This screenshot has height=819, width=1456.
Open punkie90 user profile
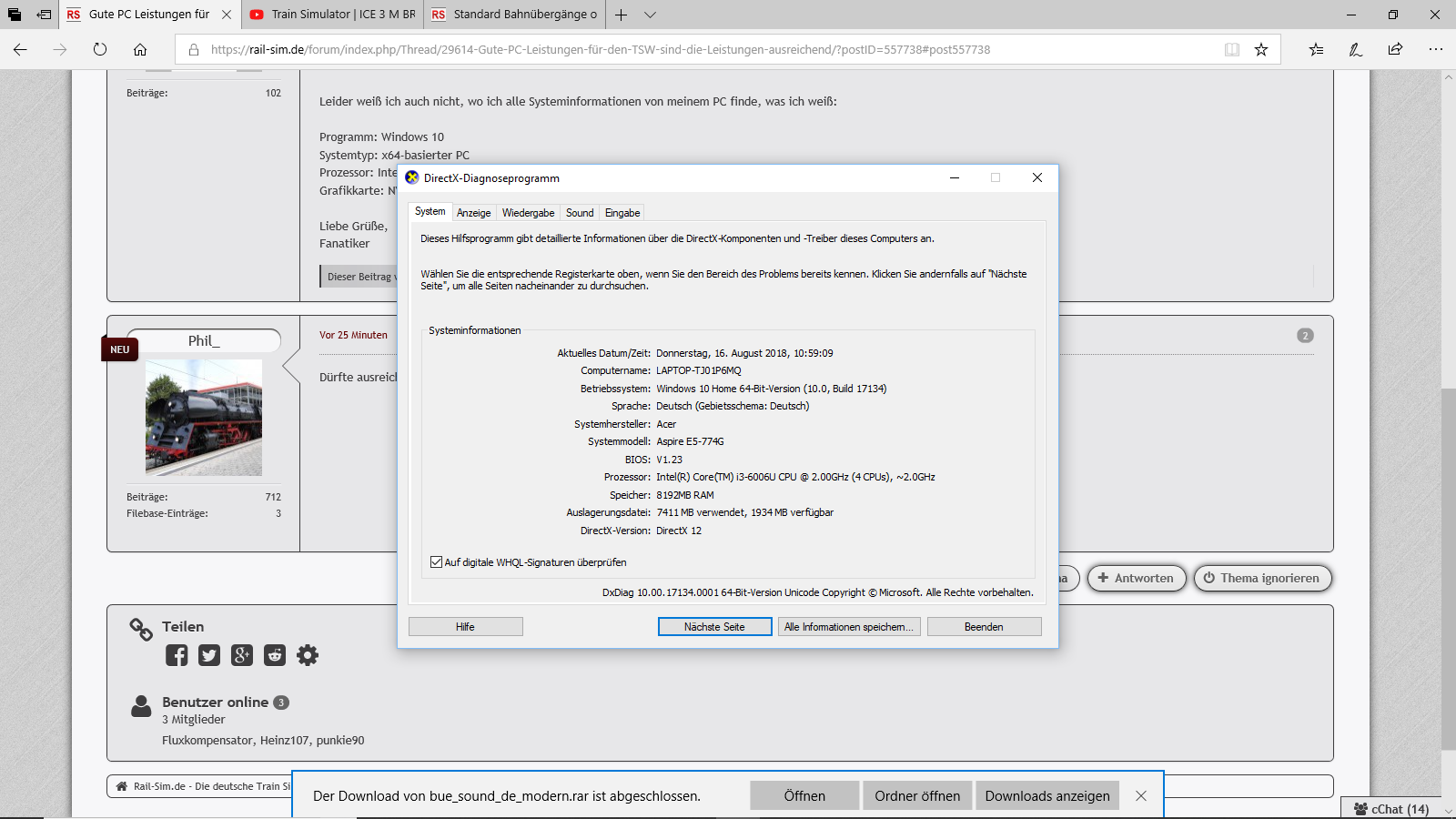pyautogui.click(x=340, y=740)
